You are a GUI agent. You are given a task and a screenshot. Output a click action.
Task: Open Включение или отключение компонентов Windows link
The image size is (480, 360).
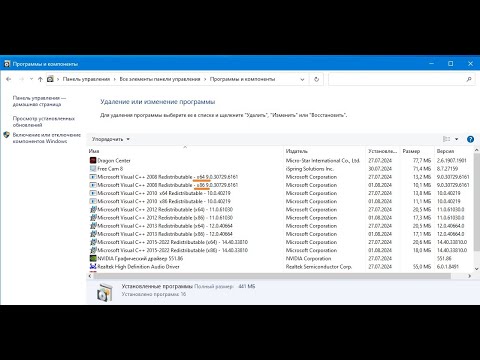(47, 138)
